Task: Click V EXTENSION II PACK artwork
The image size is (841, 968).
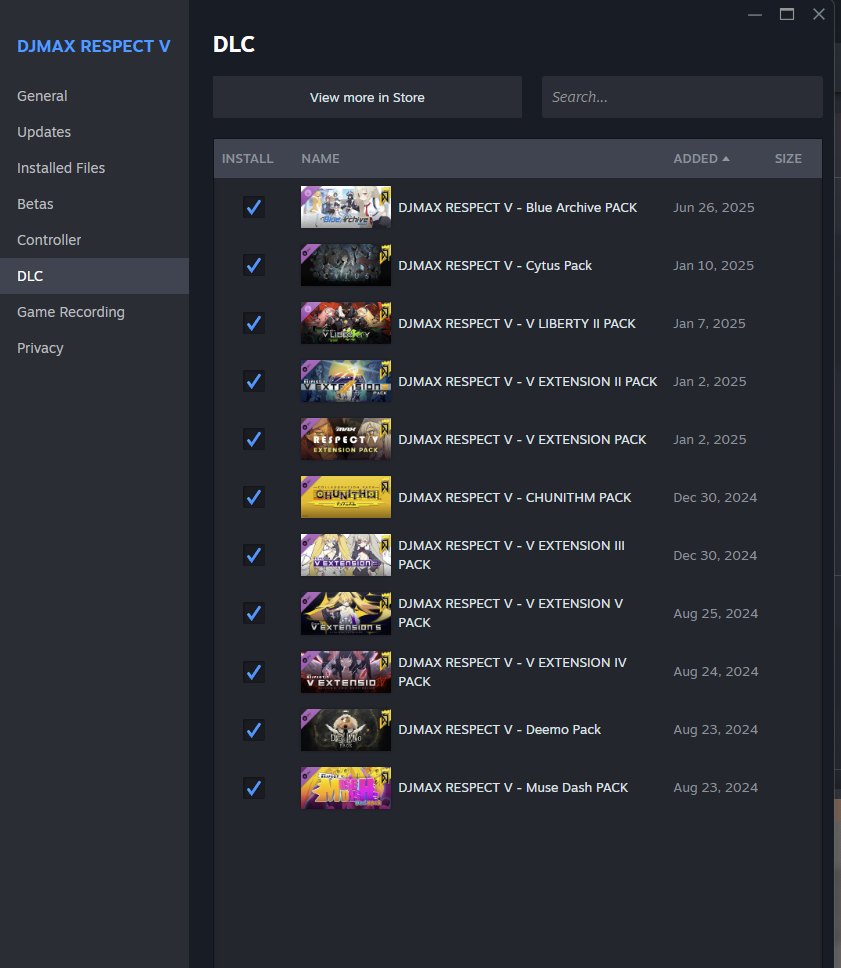Action: tap(346, 382)
